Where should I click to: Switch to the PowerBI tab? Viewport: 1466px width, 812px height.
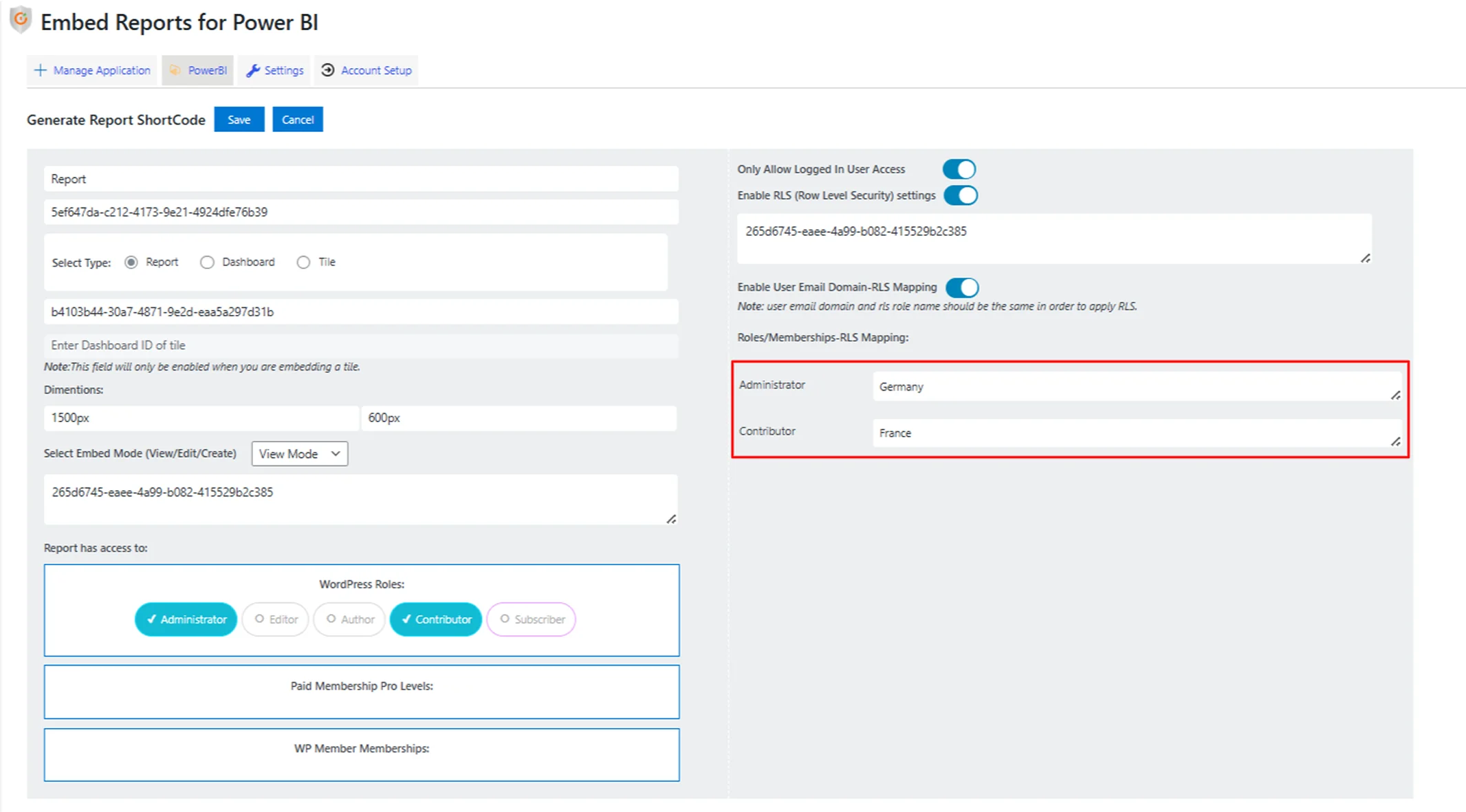point(198,70)
